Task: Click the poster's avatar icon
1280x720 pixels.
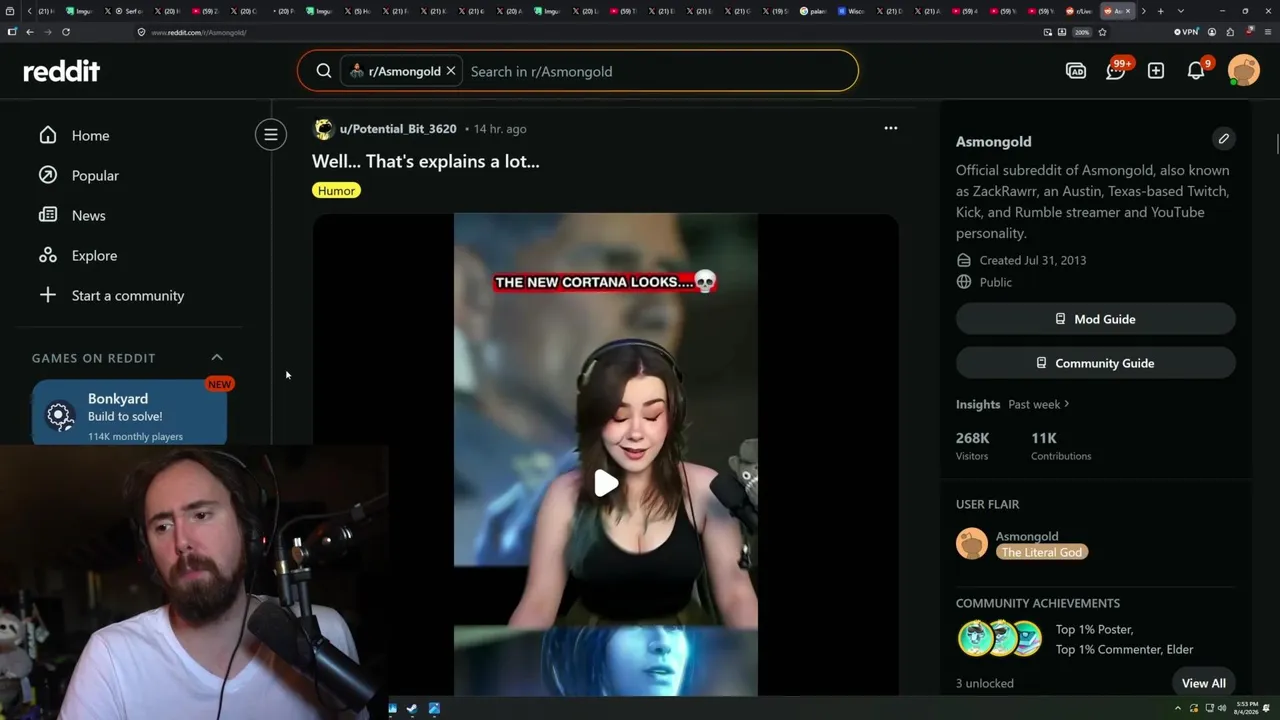Action: click(323, 129)
